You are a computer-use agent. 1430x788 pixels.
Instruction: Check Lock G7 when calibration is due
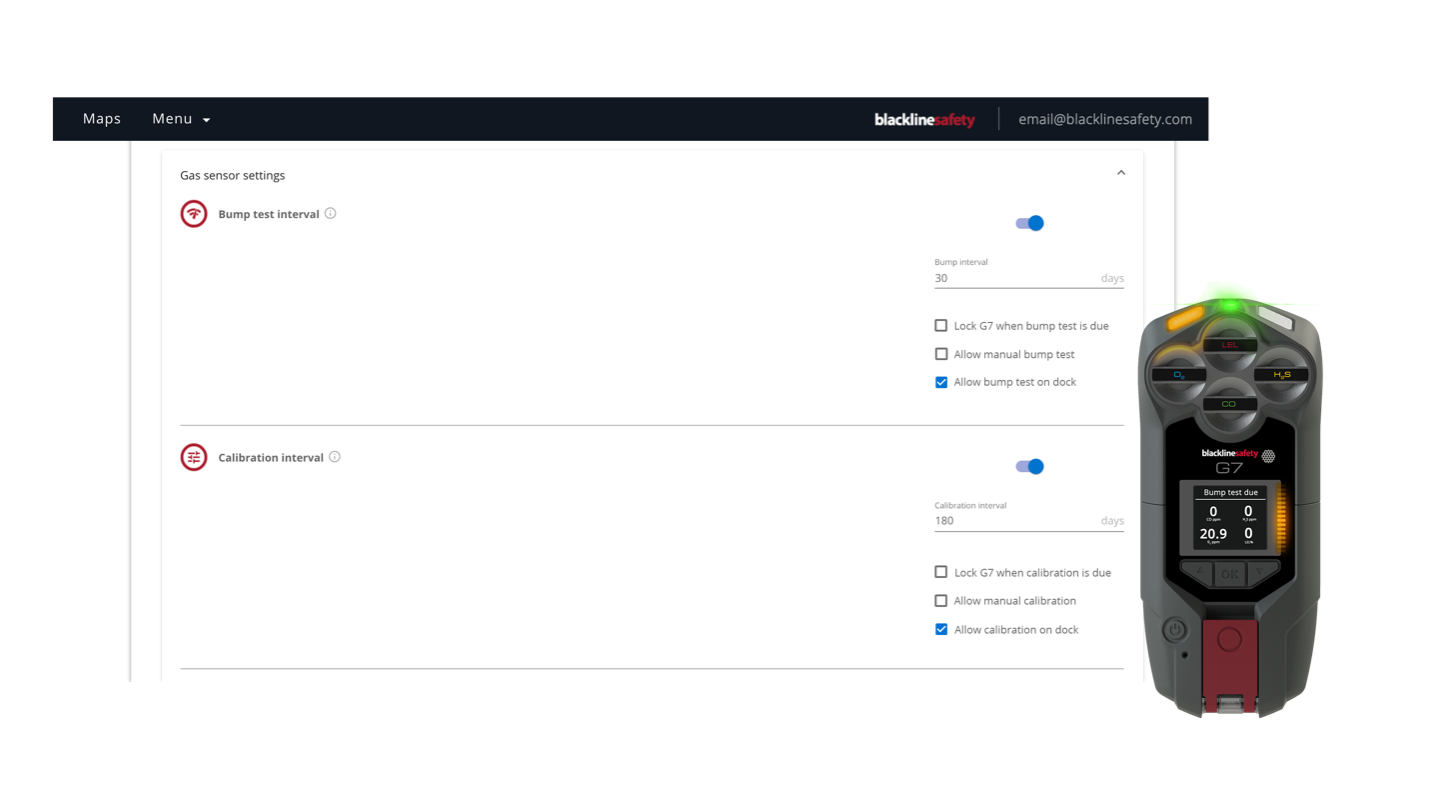pyautogui.click(x=941, y=573)
